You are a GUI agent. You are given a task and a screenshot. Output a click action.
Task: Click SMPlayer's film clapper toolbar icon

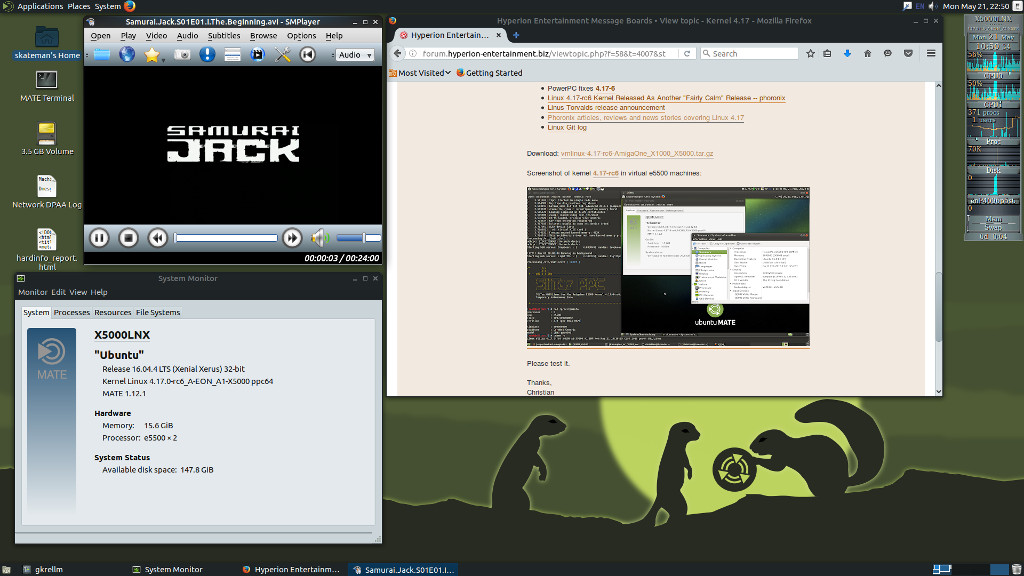pyautogui.click(x=257, y=55)
